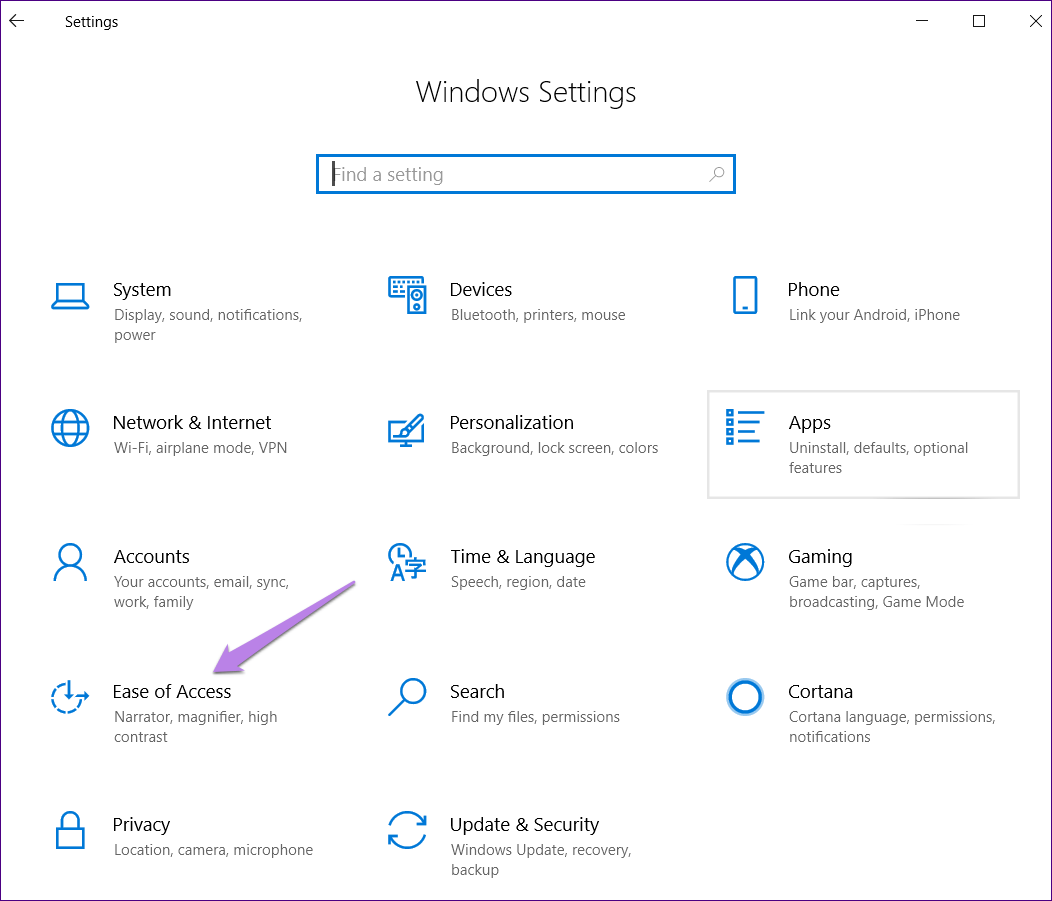Open the Cortana circle icon

[x=745, y=697]
